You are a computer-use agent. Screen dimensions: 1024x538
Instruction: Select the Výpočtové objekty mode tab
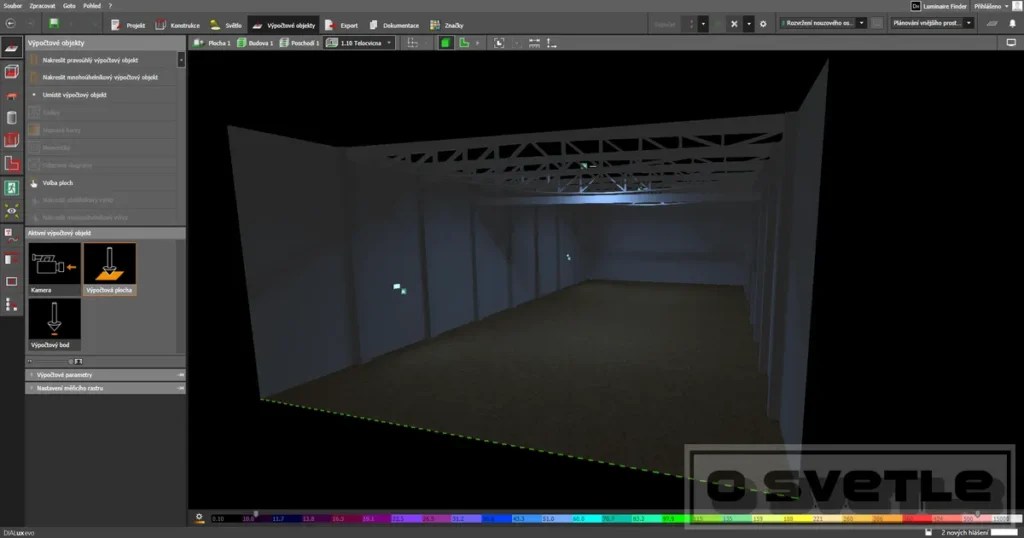point(284,25)
